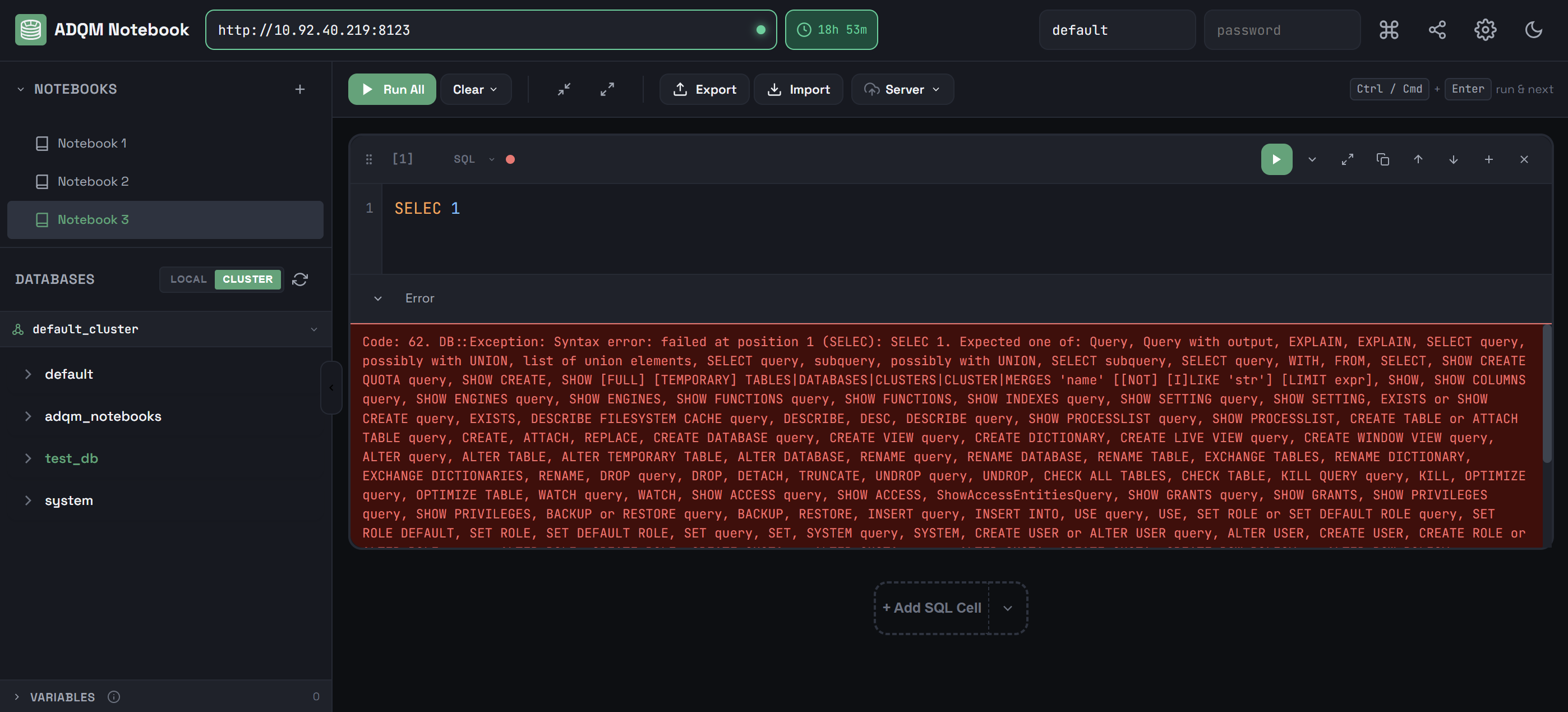Duplicate the SQL cell
Image resolution: width=1568 pixels, height=712 pixels.
1382,159
